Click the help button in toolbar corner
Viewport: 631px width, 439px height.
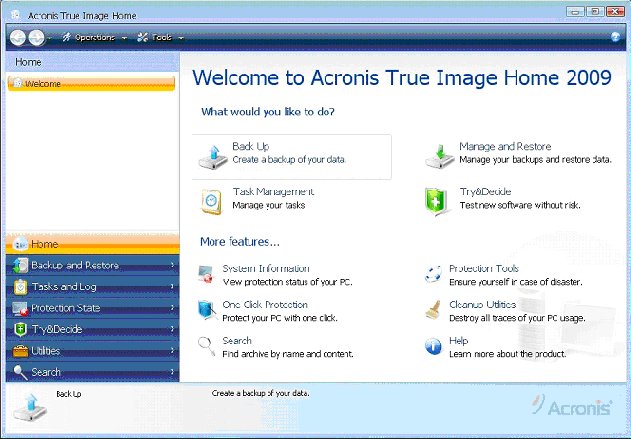[x=616, y=37]
